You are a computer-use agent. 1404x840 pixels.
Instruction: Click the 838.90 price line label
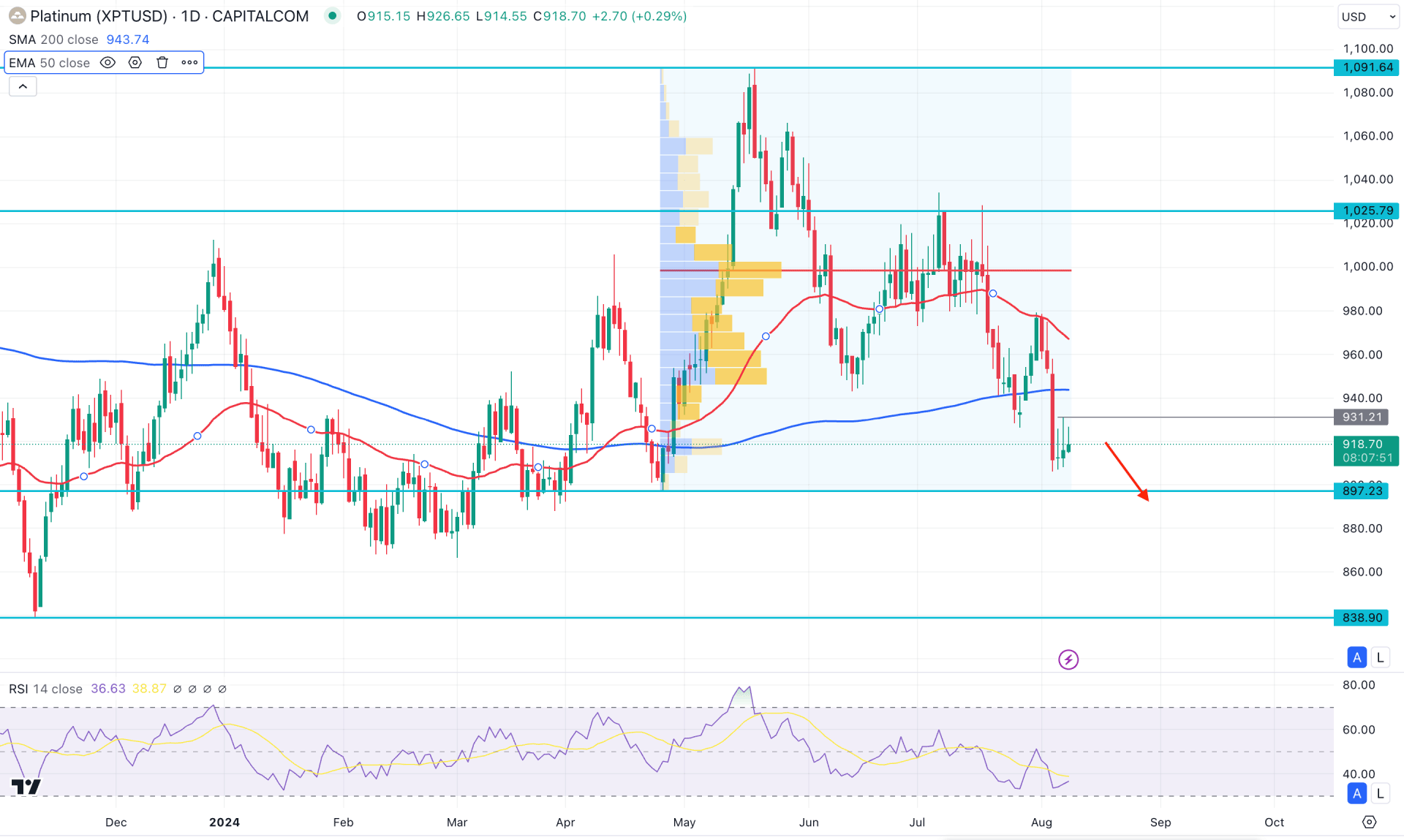[x=1362, y=618]
